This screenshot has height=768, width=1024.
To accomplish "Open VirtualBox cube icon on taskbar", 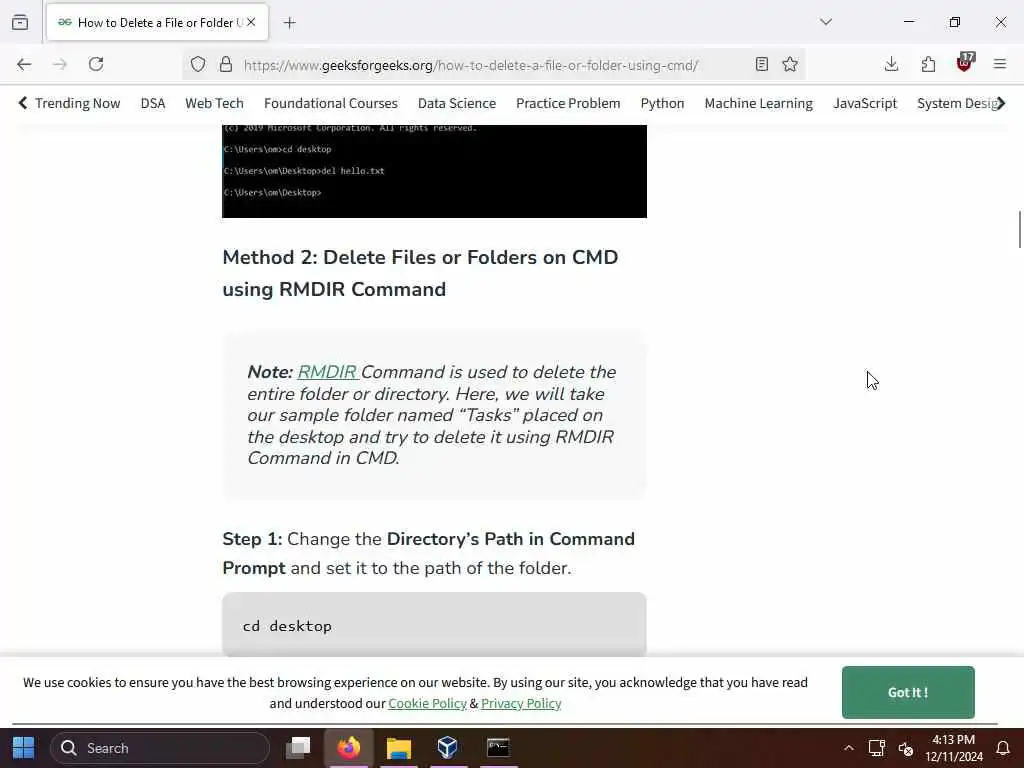I will [447, 748].
